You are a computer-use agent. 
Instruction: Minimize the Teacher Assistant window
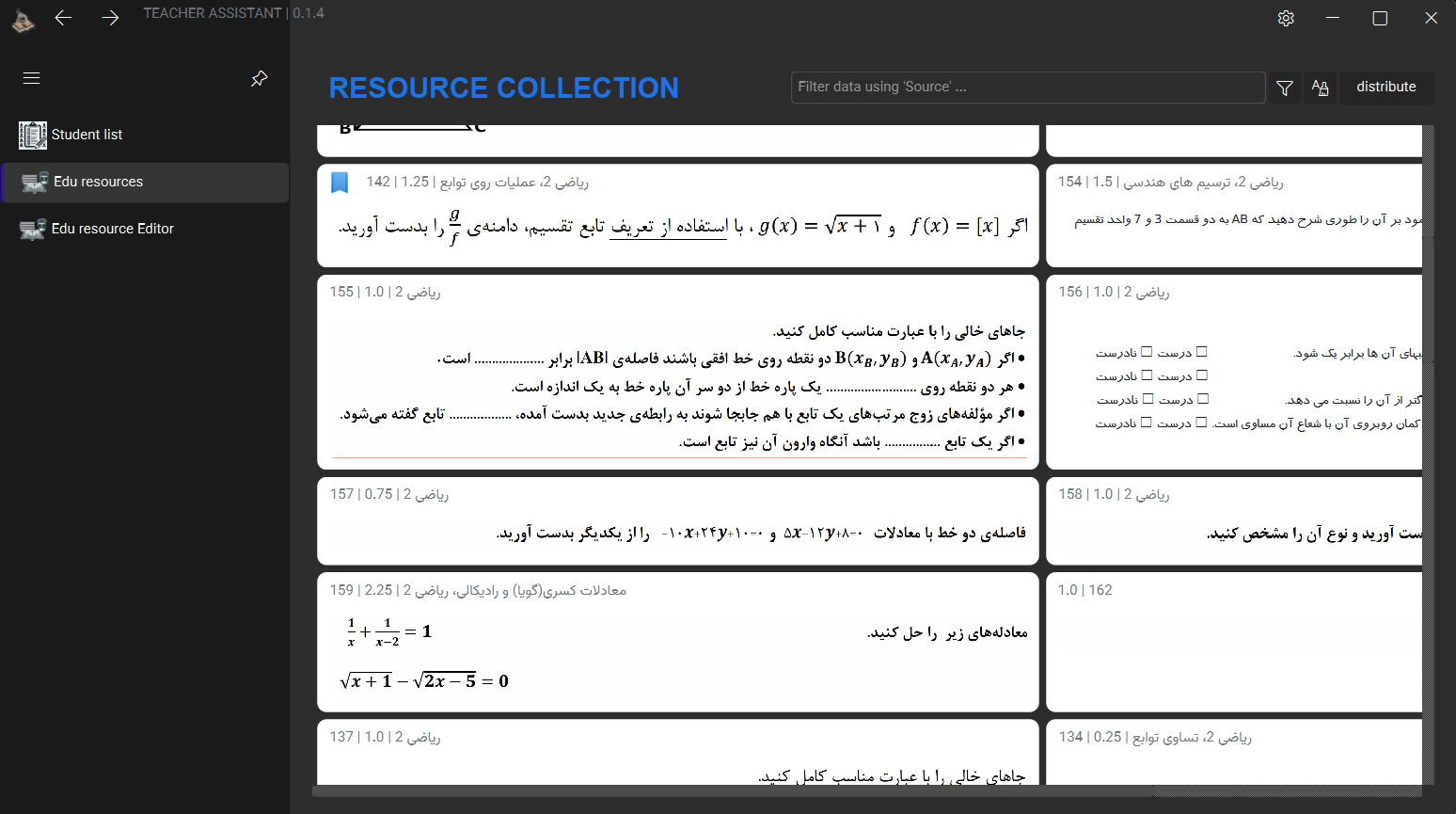[x=1332, y=18]
